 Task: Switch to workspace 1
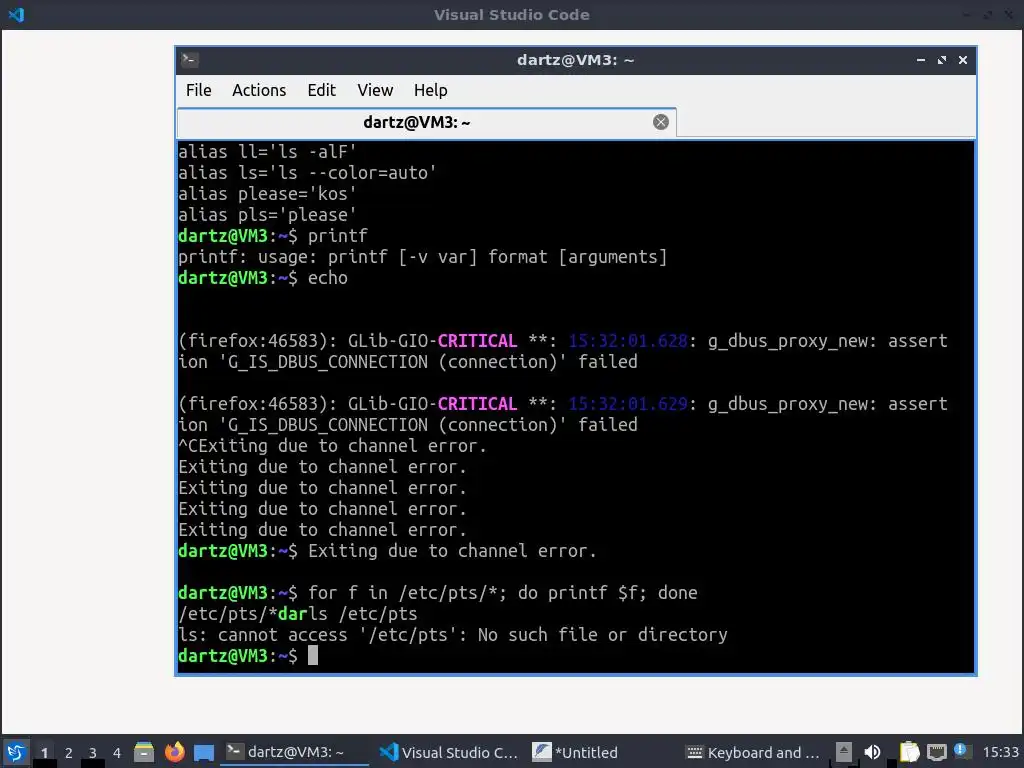[44, 753]
